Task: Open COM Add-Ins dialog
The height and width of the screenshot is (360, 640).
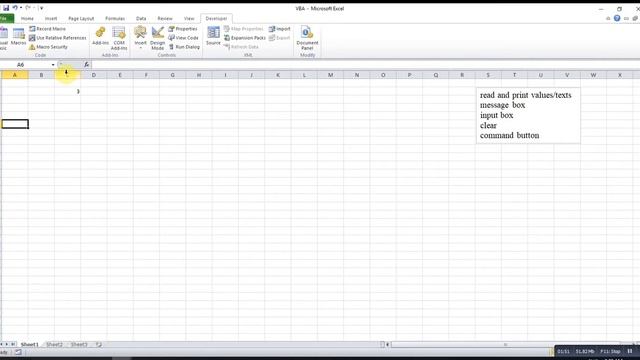Action: coord(119,38)
